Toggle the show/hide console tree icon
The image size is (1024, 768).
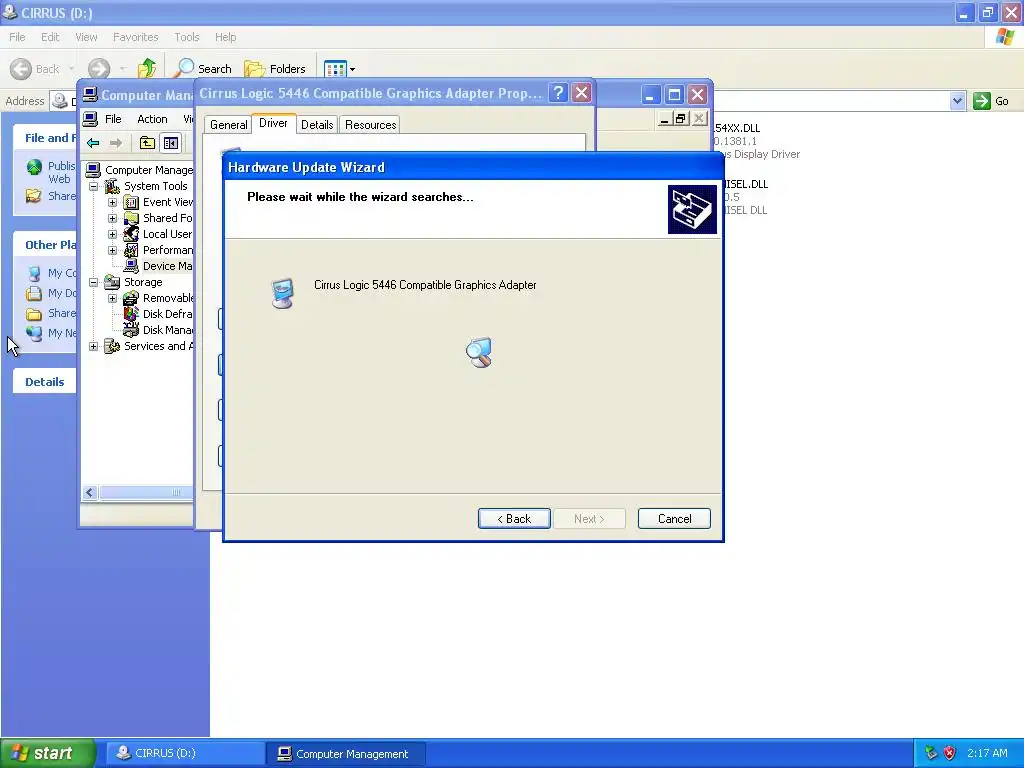coord(170,143)
